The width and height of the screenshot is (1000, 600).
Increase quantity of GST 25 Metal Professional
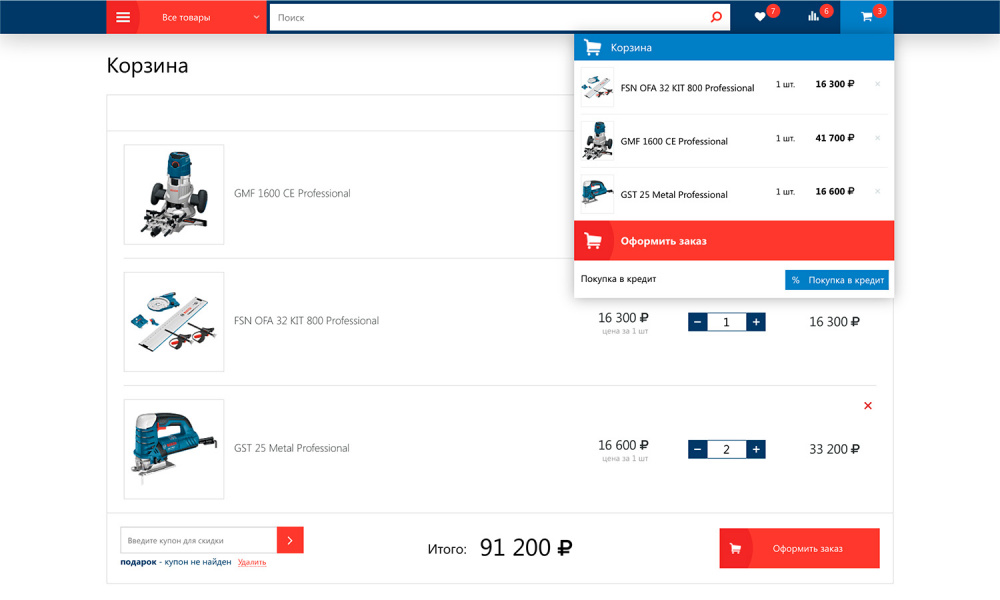[756, 450]
